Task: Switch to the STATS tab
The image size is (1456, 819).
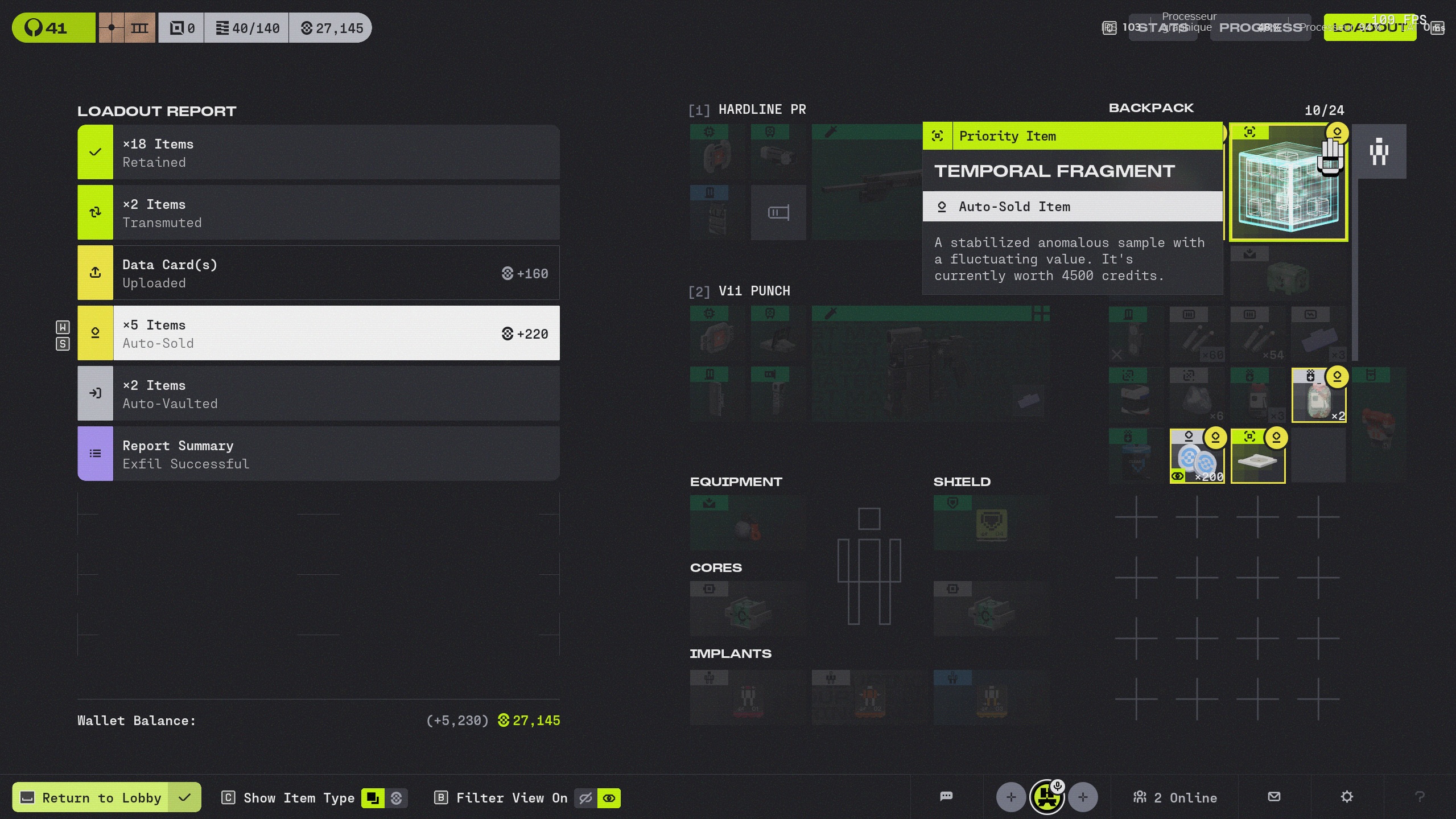Action: point(1162,27)
